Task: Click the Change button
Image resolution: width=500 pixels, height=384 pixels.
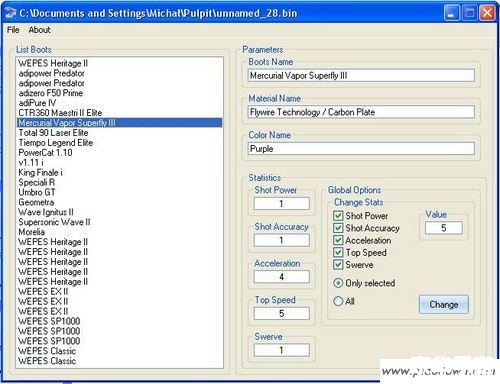Action: pos(444,304)
